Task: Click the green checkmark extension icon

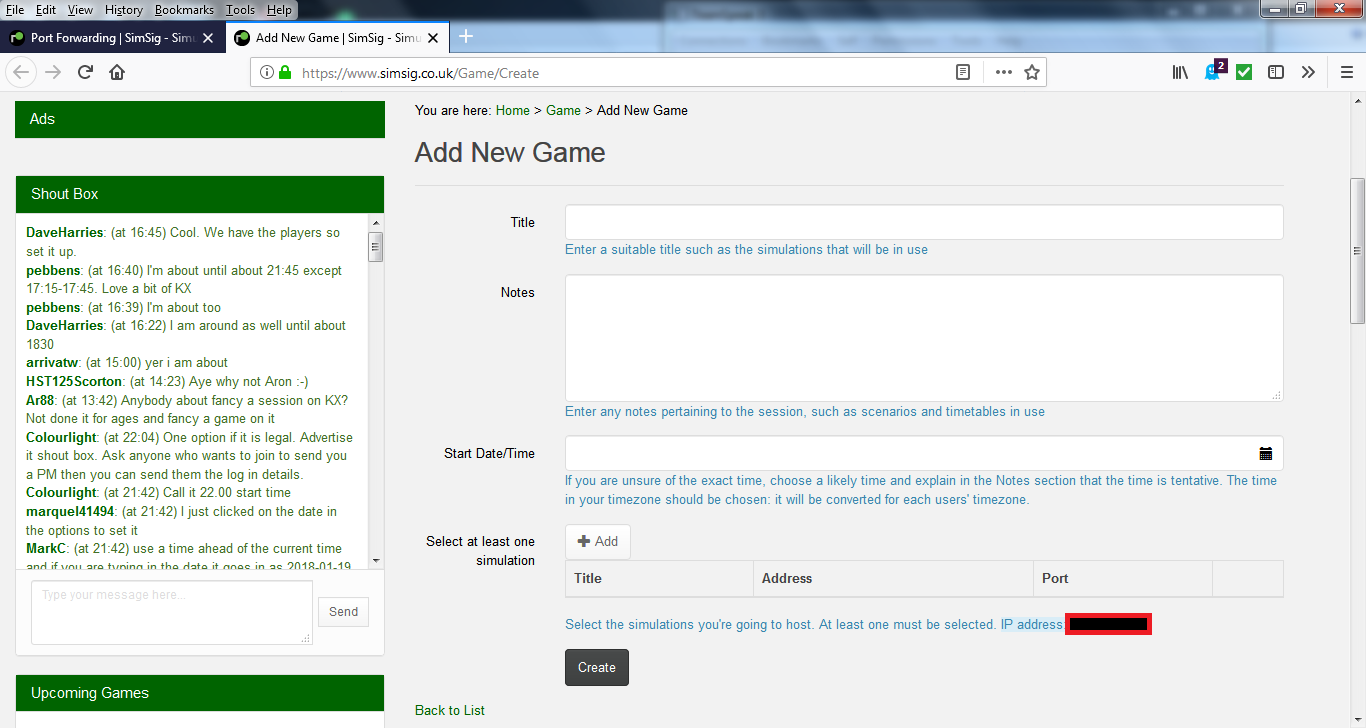Action: click(1244, 72)
